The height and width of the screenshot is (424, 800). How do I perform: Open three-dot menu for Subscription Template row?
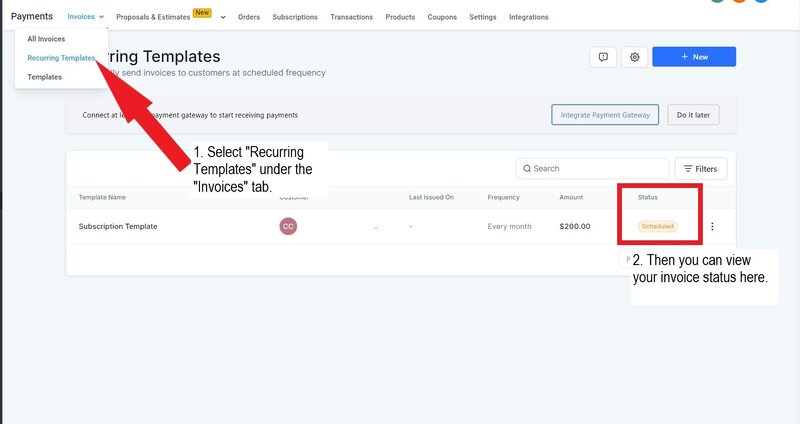tap(712, 226)
